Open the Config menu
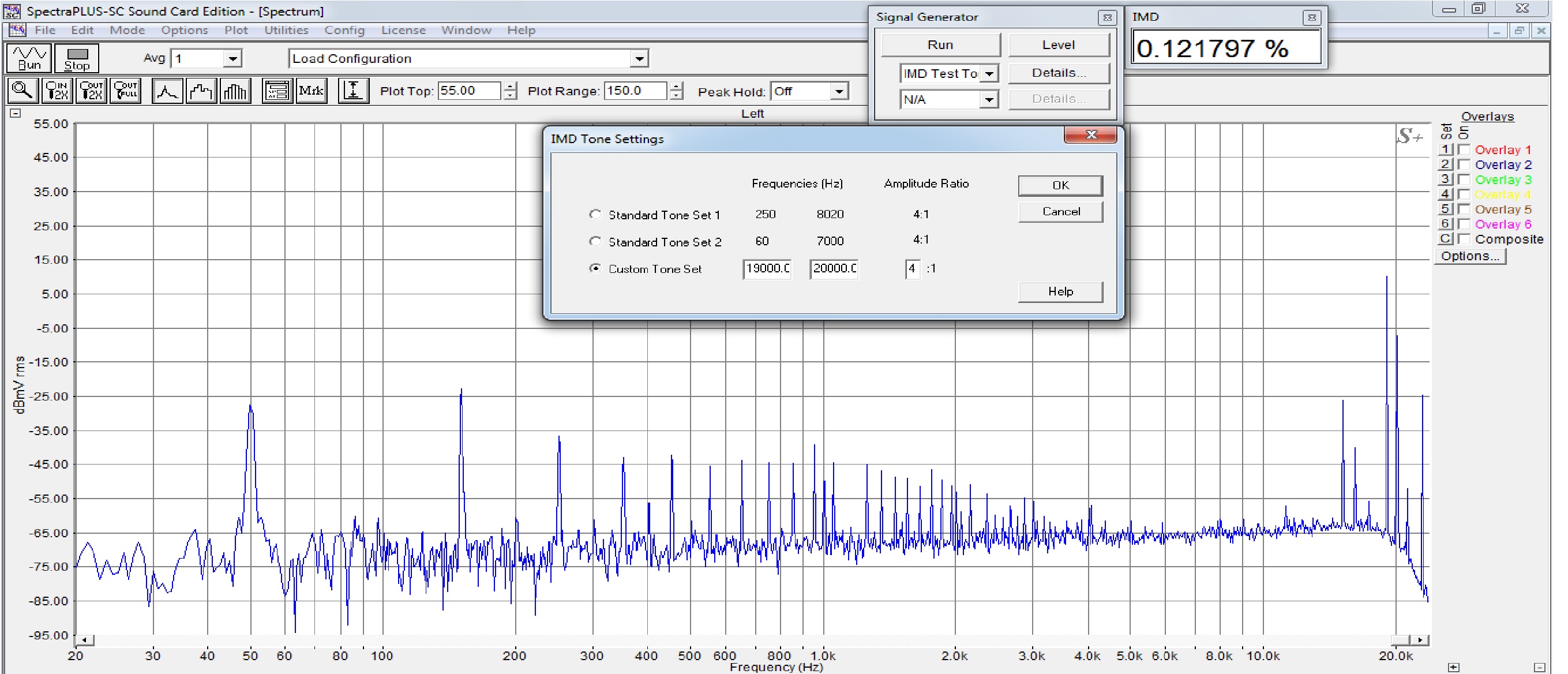The height and width of the screenshot is (674, 1568). pos(344,30)
